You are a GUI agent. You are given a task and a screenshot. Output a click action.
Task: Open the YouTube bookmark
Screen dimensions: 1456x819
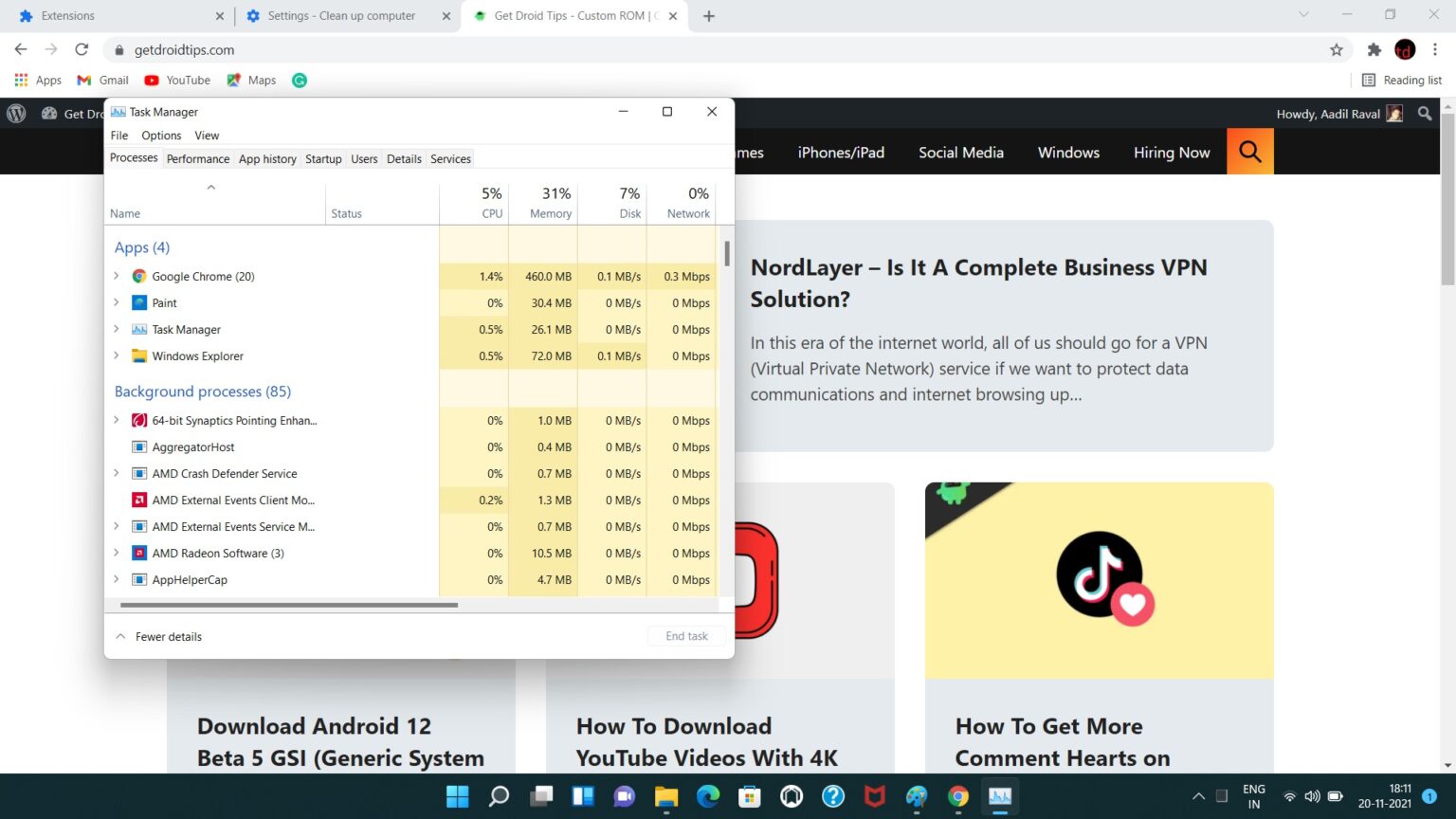point(176,80)
